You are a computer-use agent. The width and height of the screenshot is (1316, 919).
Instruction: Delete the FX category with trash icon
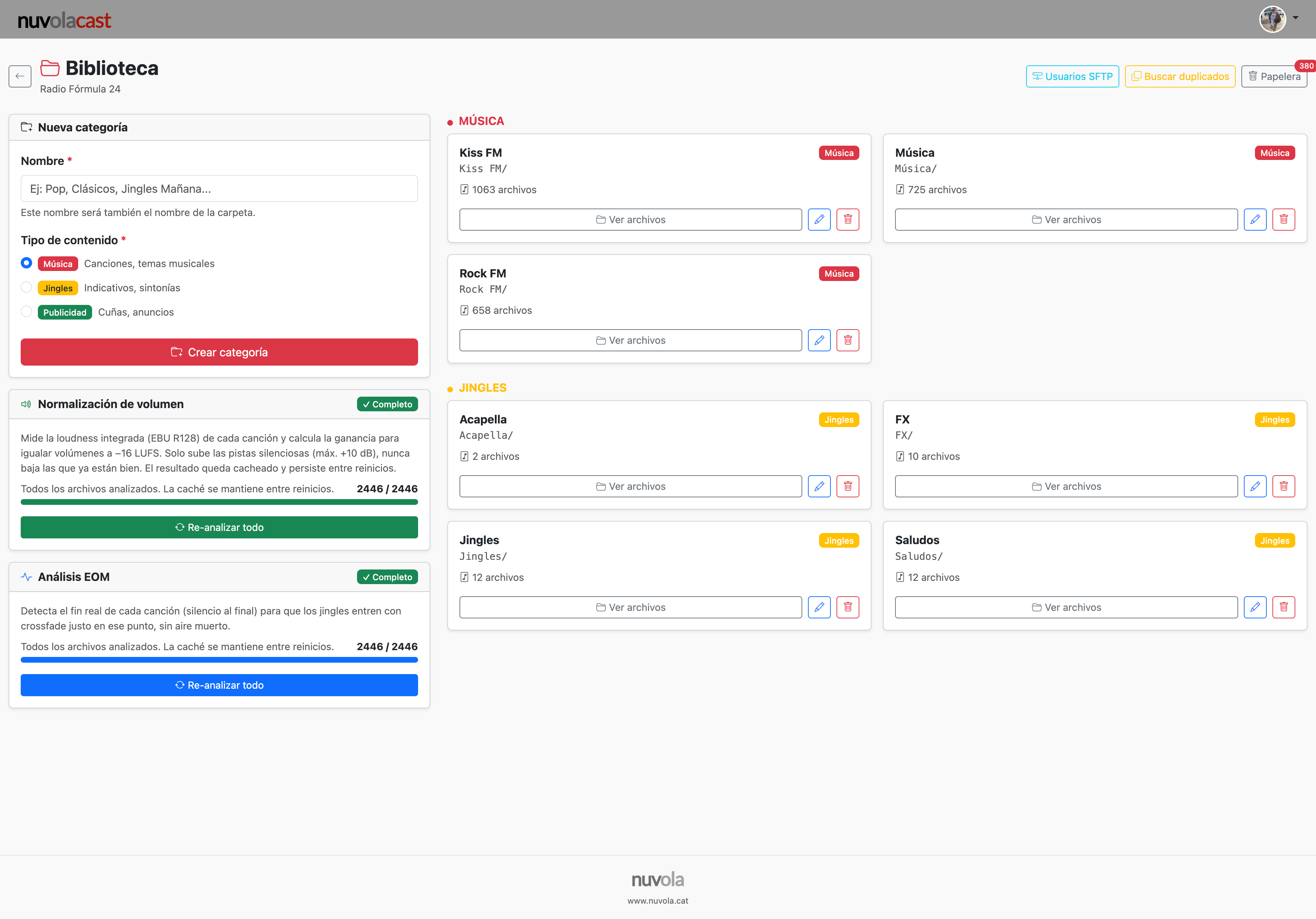[1283, 486]
